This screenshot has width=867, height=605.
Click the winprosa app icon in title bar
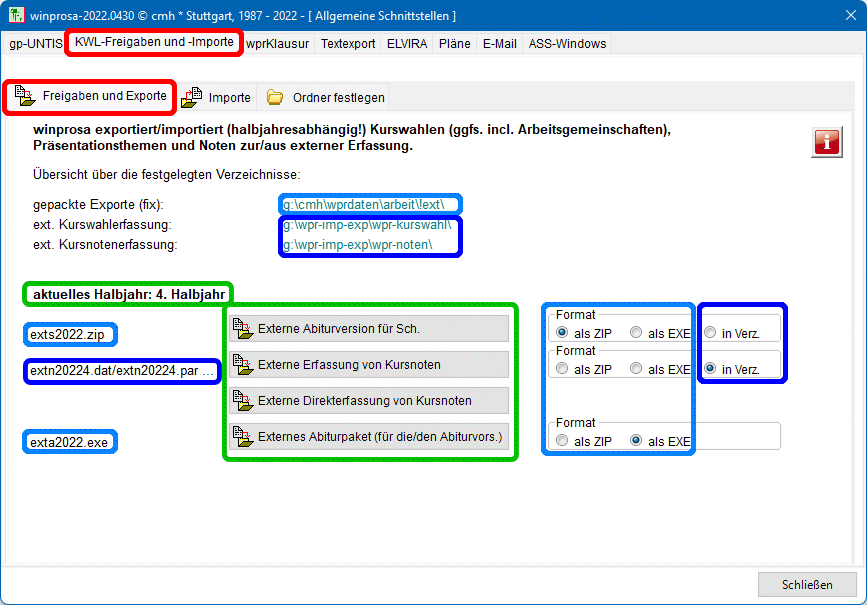point(15,16)
